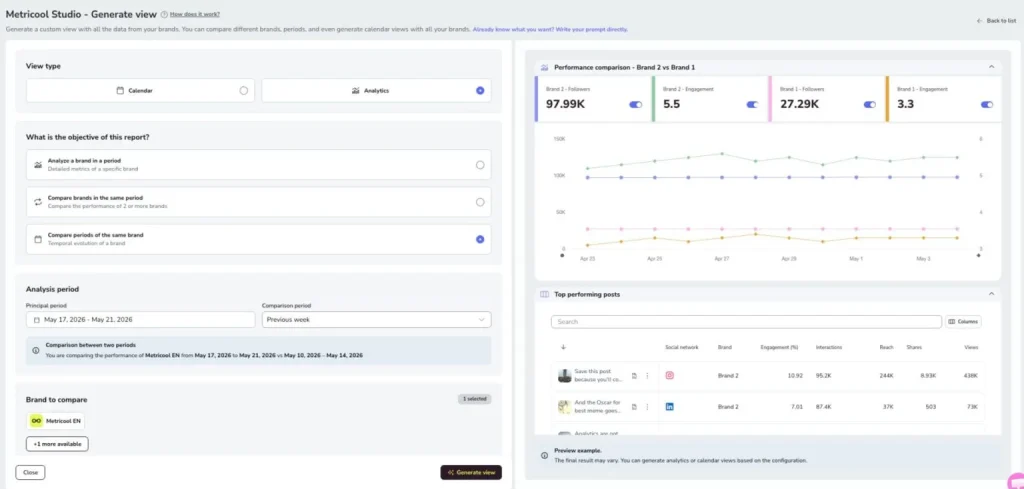Screen dimensions: 1024x489
Task: Click the calendar icon in the Calendar view option
Action: 120,91
